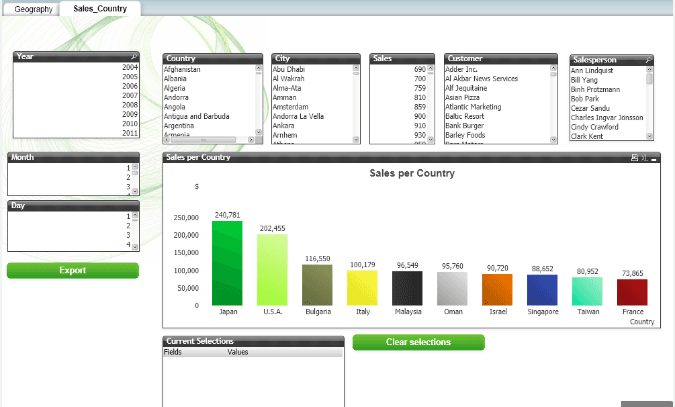
Task: Click the Salesperson list vertical scrollbar thumb
Action: pyautogui.click(x=649, y=79)
